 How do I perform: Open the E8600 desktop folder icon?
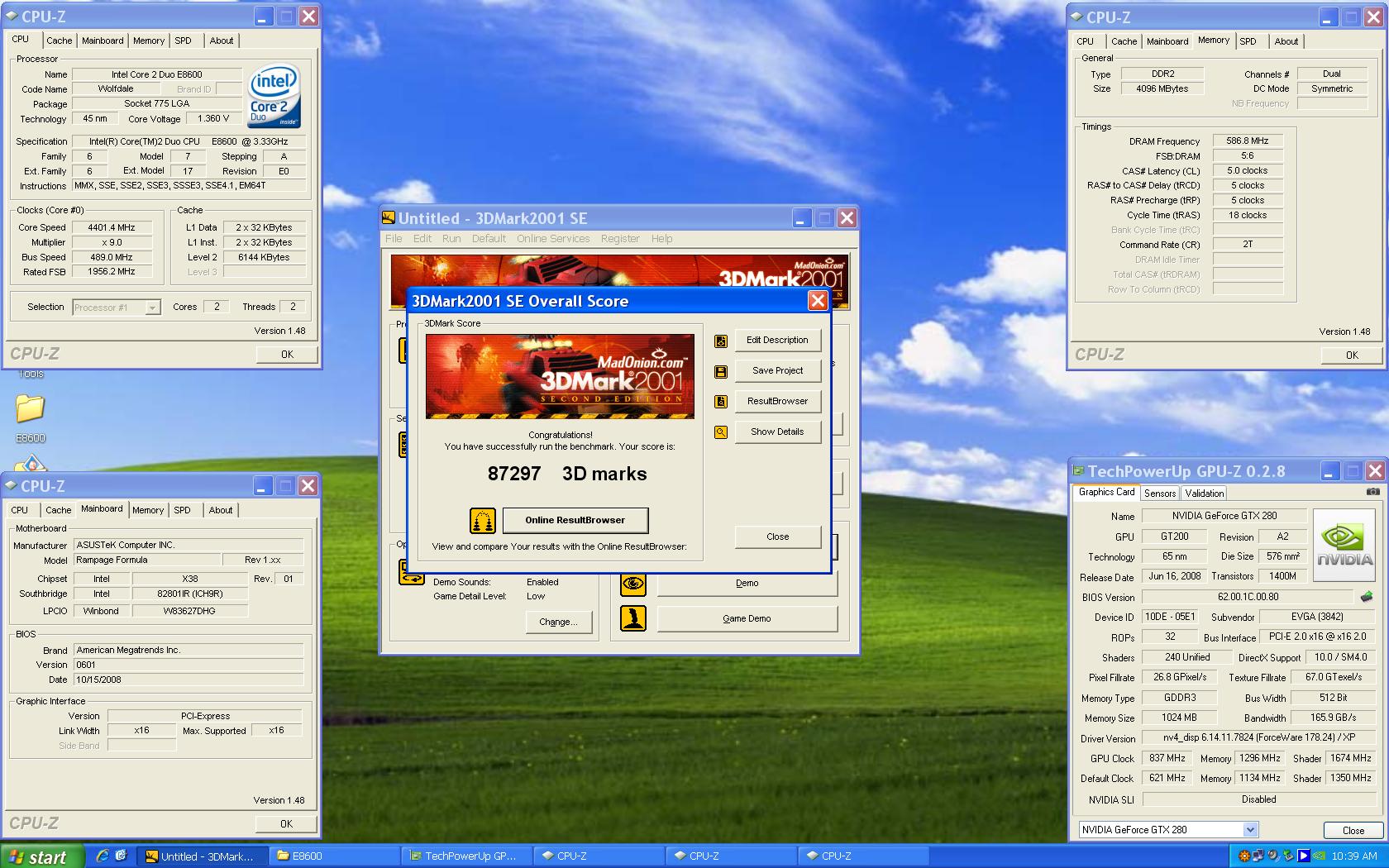31,408
